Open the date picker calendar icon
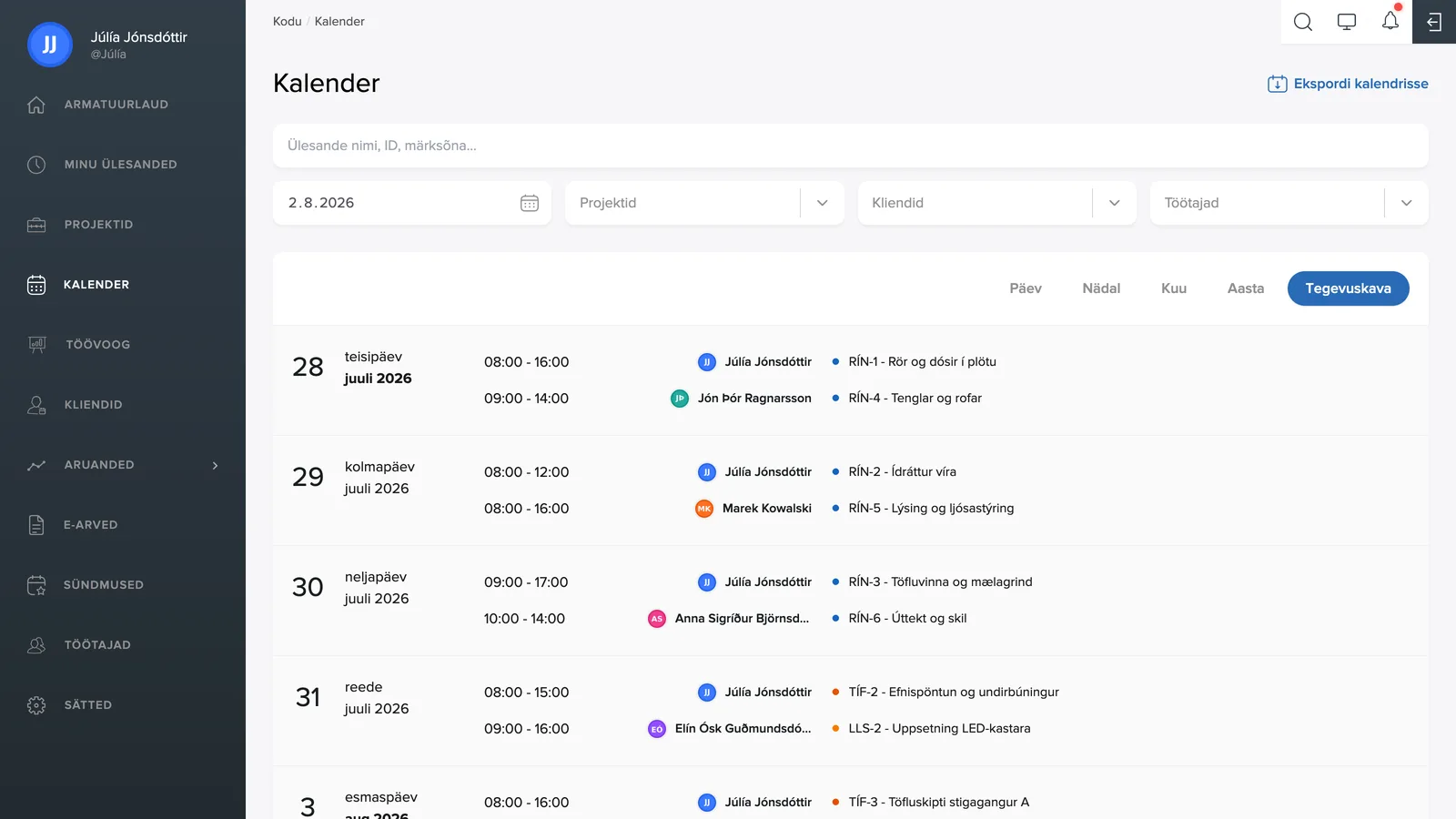Screen dimensions: 1456x819 [530, 203]
